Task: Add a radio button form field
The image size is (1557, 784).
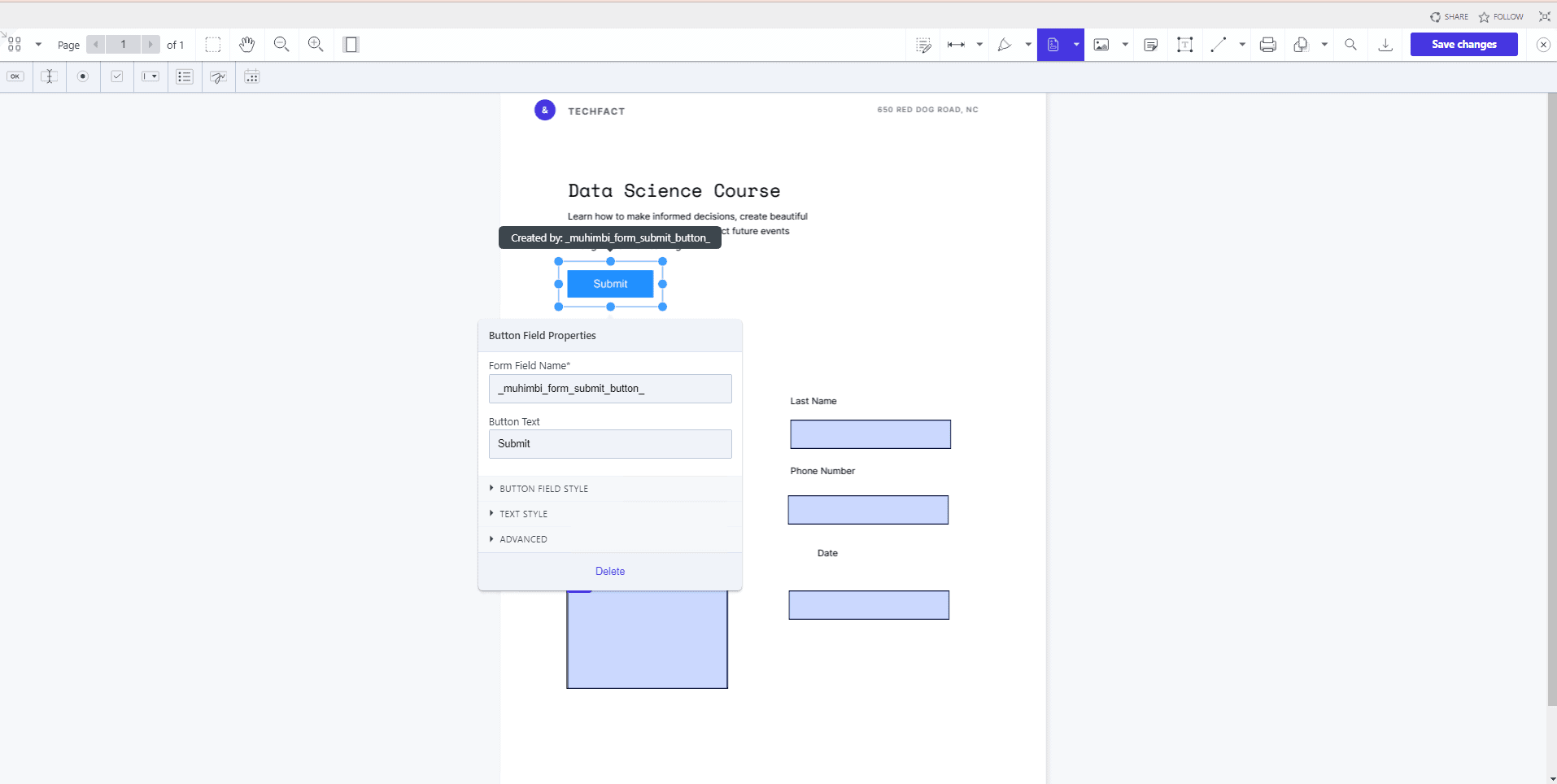Action: tap(83, 76)
